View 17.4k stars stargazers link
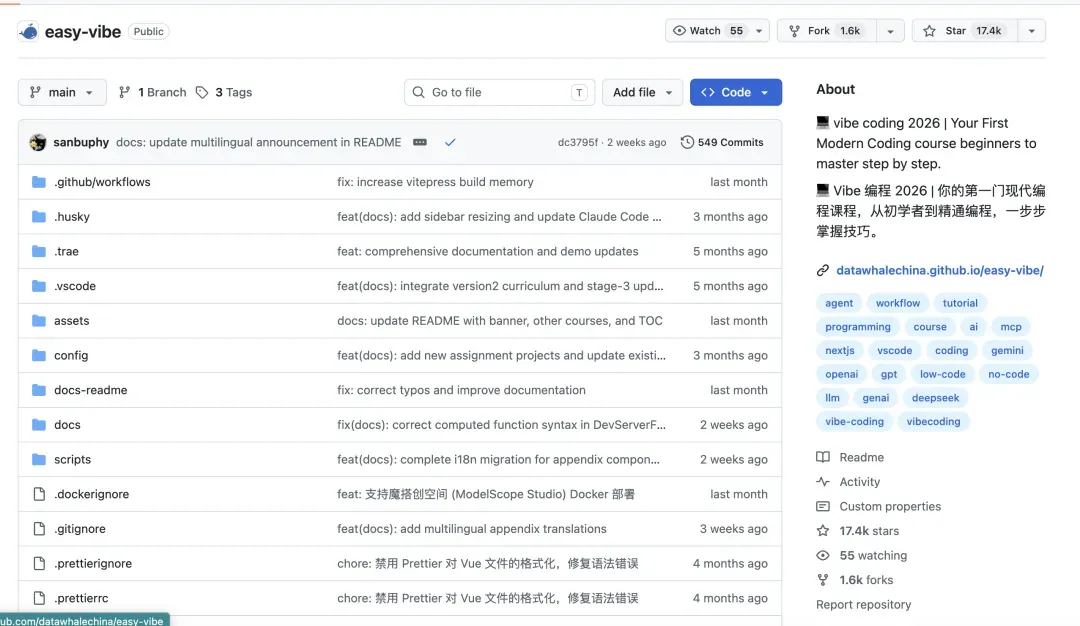1080x626 pixels. click(x=869, y=531)
